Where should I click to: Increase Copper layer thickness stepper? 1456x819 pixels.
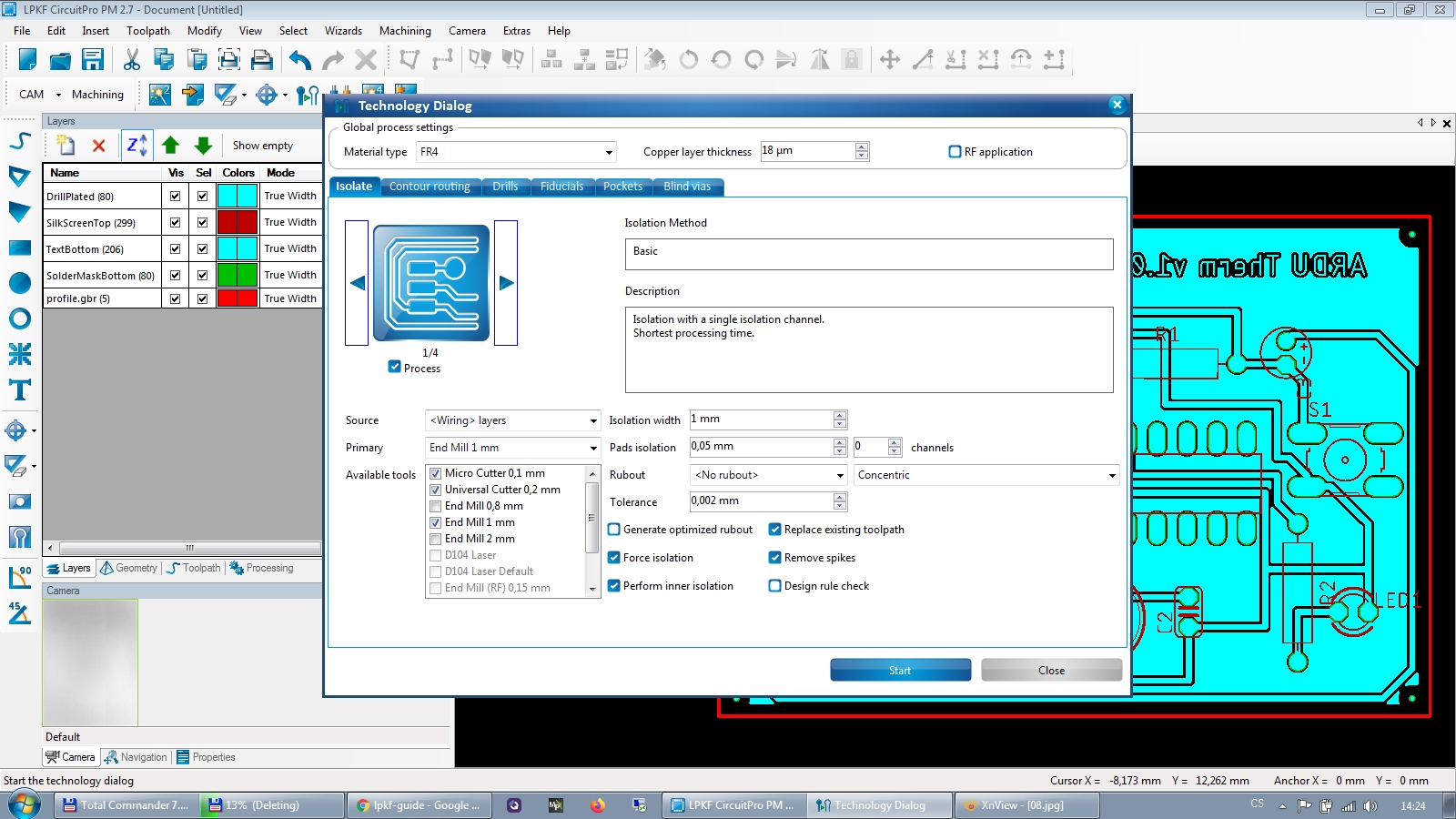pyautogui.click(x=862, y=147)
